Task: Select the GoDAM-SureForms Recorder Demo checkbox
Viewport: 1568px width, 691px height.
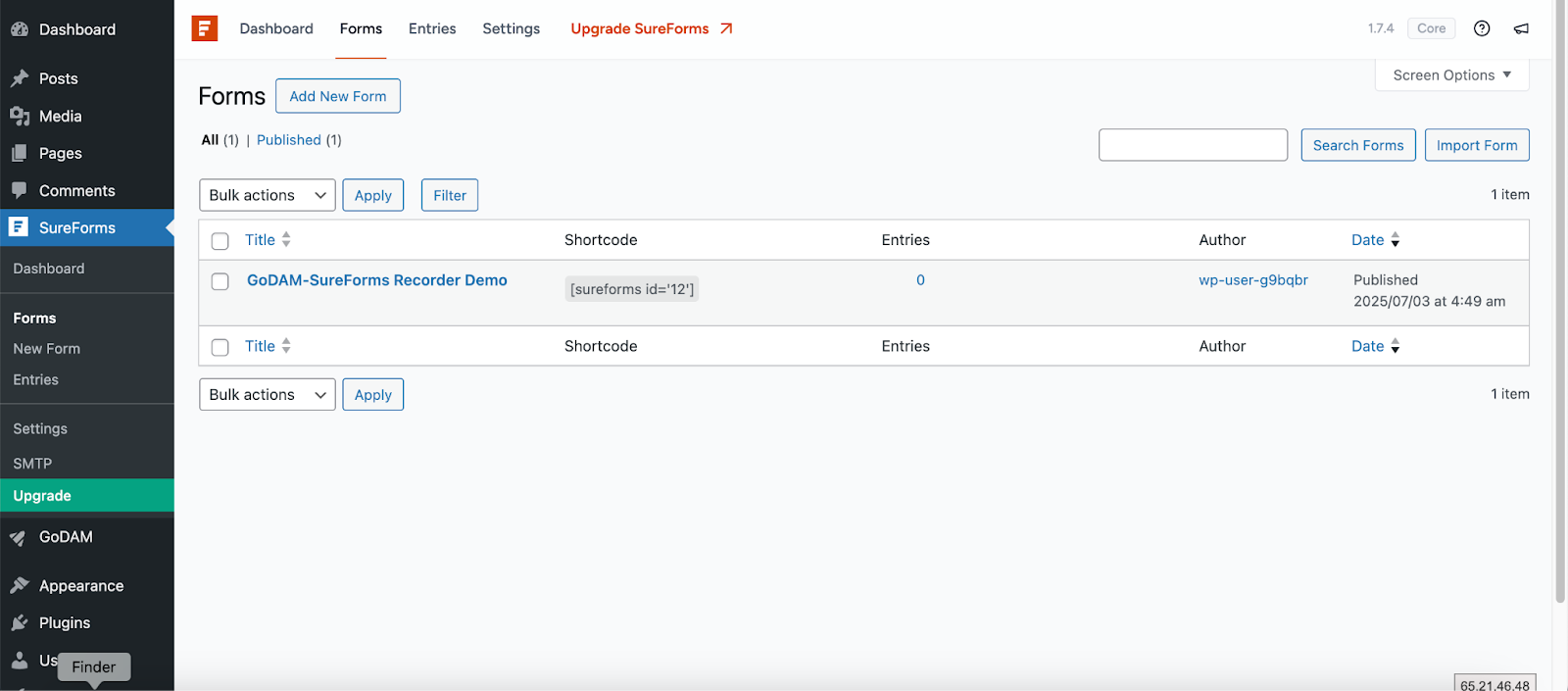Action: click(x=220, y=281)
